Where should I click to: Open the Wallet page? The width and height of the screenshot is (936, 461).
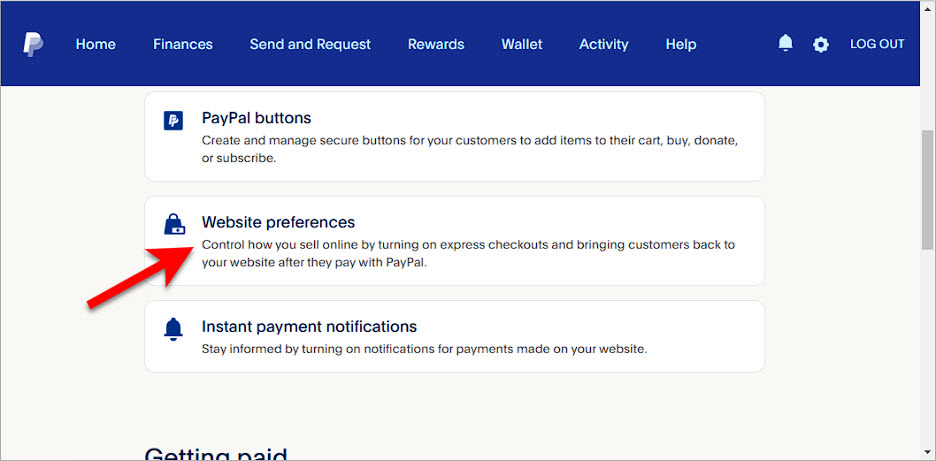pos(522,44)
